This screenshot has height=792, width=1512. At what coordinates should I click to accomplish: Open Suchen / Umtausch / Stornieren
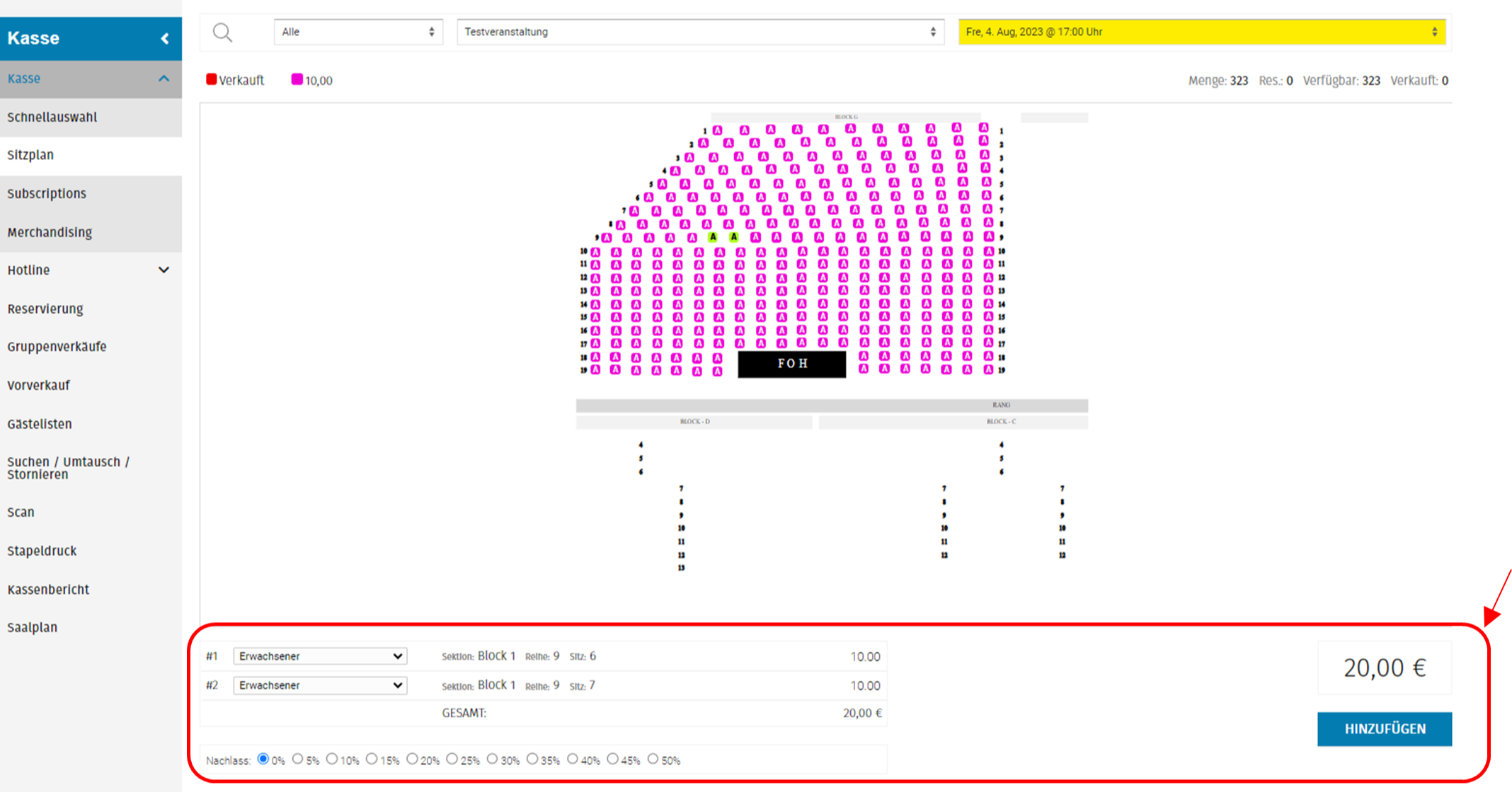pos(68,468)
